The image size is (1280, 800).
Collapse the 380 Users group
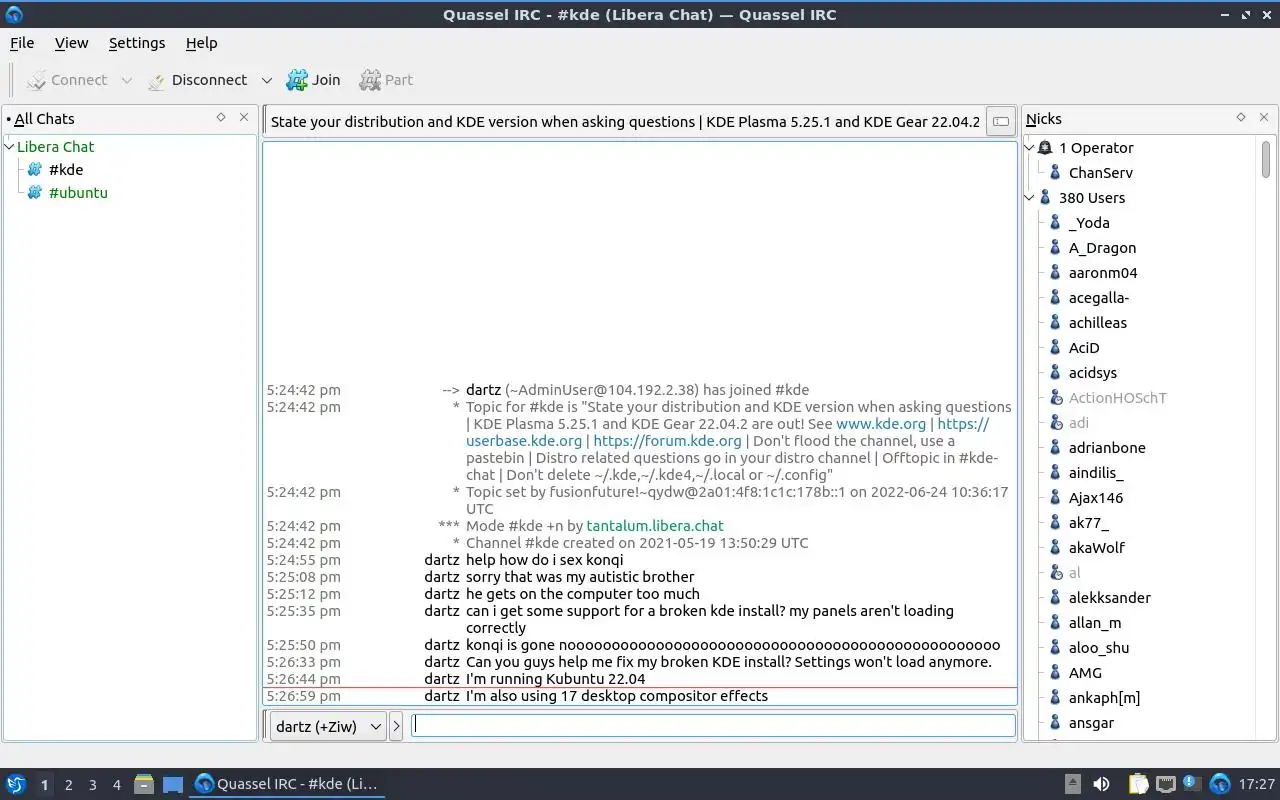point(1030,197)
